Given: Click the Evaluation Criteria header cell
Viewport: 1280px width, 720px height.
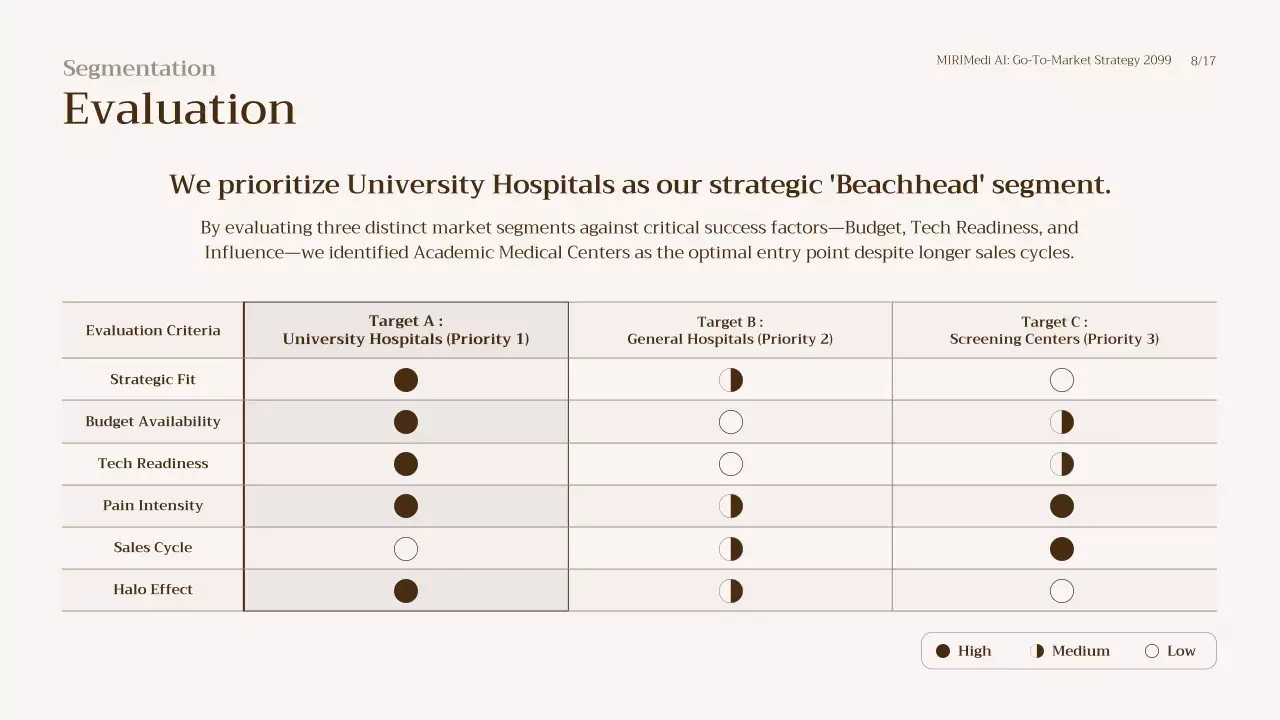Looking at the screenshot, I should click(153, 331).
